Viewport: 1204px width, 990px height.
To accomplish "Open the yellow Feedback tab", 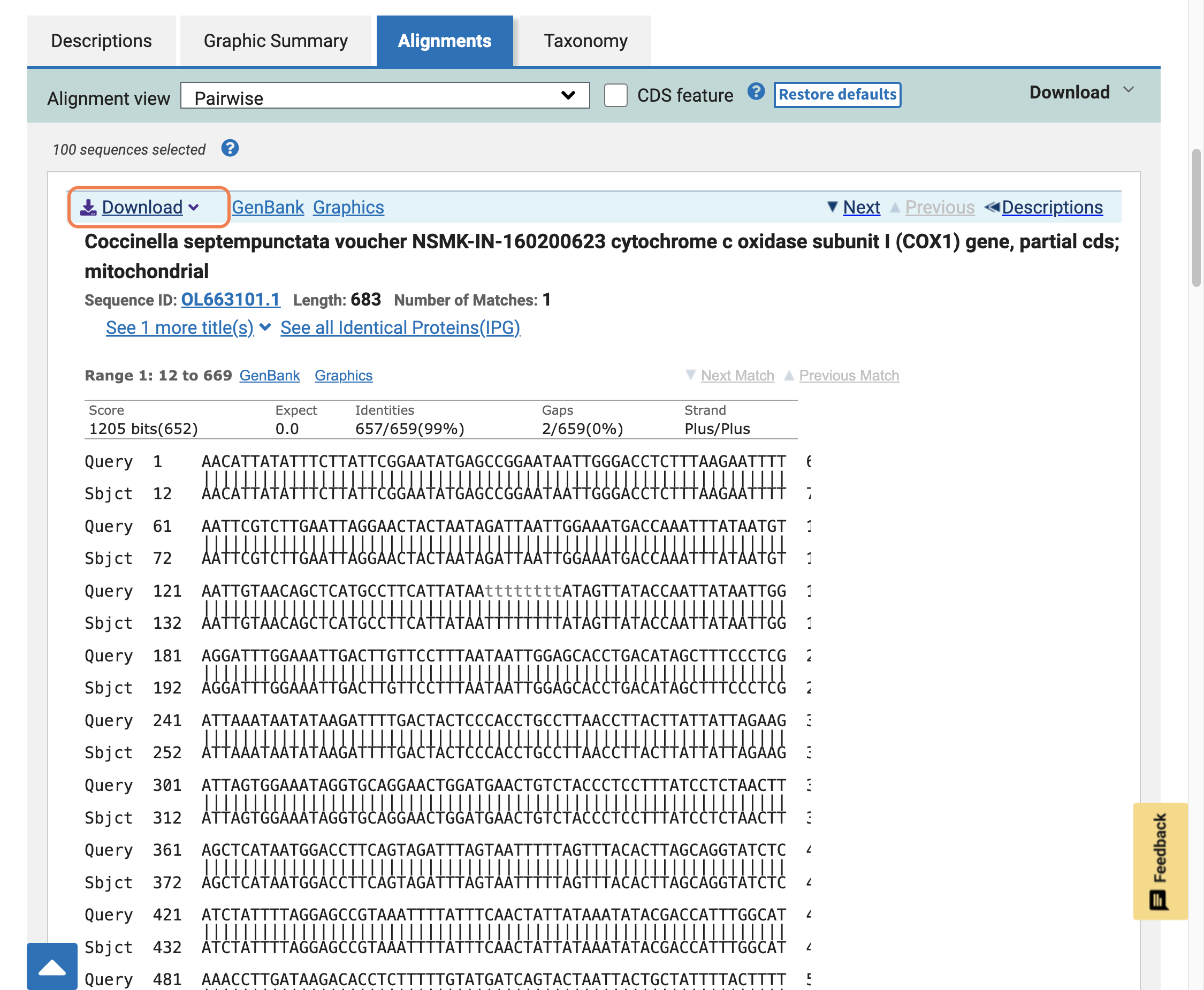I will click(x=1160, y=860).
